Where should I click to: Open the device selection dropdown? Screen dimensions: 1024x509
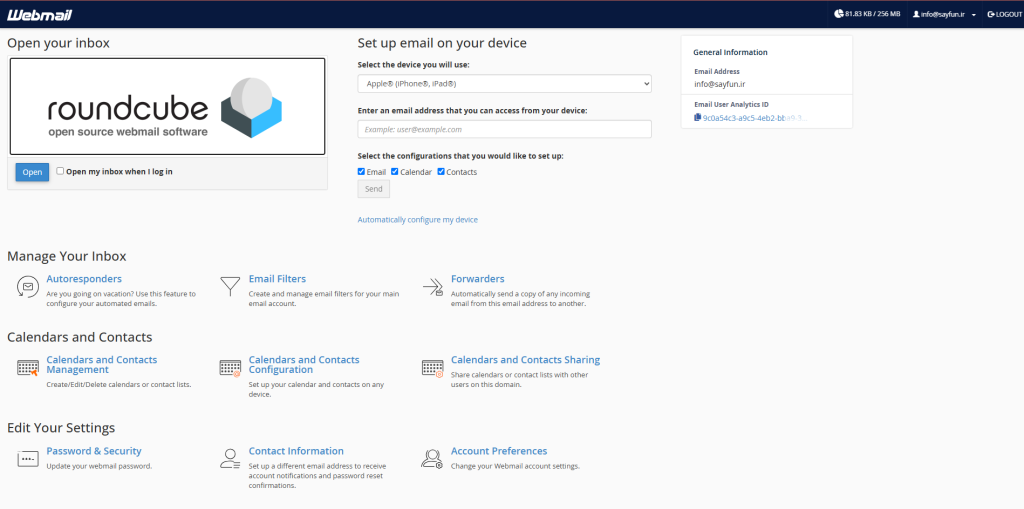click(x=504, y=84)
